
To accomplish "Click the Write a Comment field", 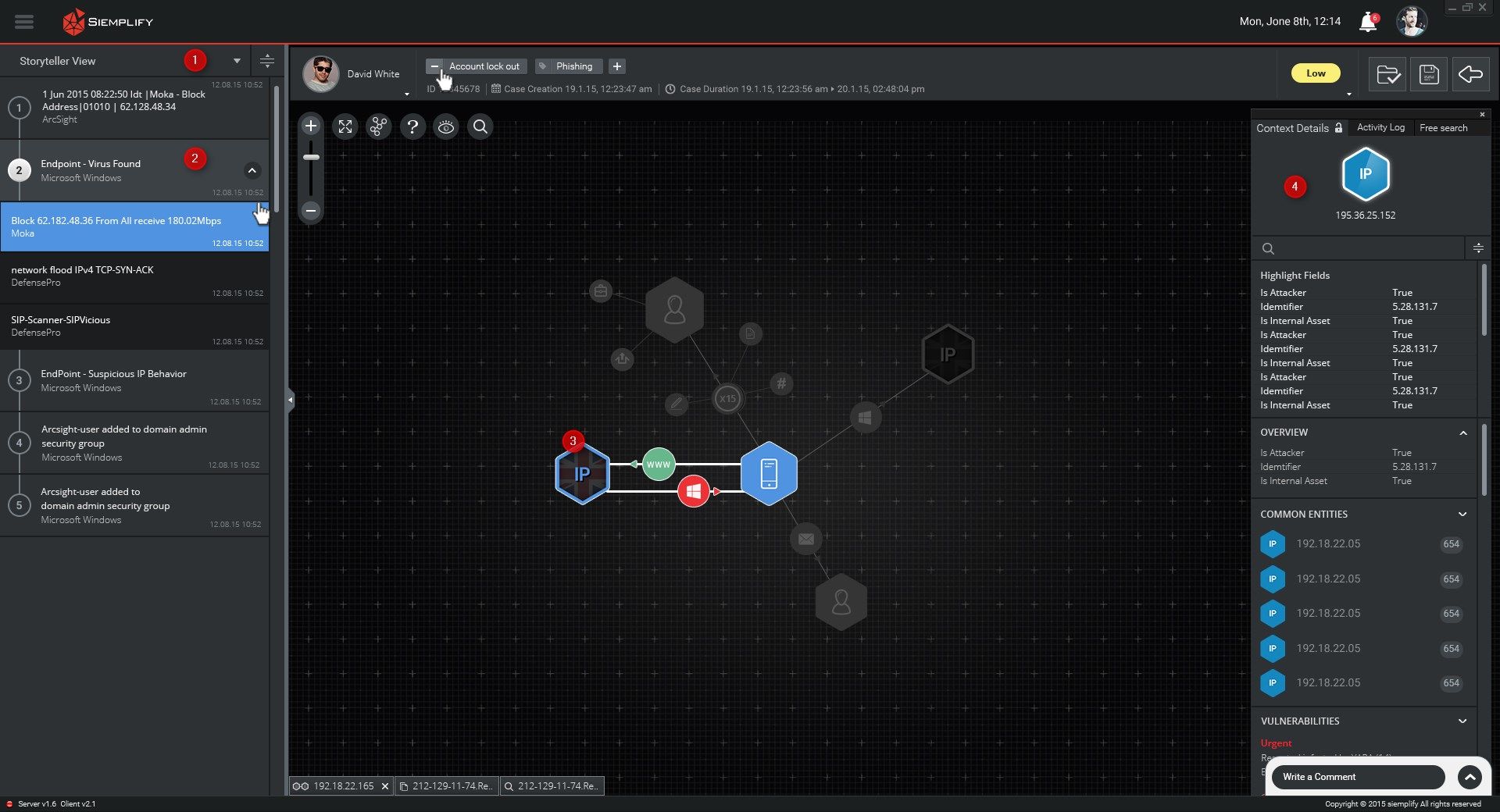I will coord(1358,777).
